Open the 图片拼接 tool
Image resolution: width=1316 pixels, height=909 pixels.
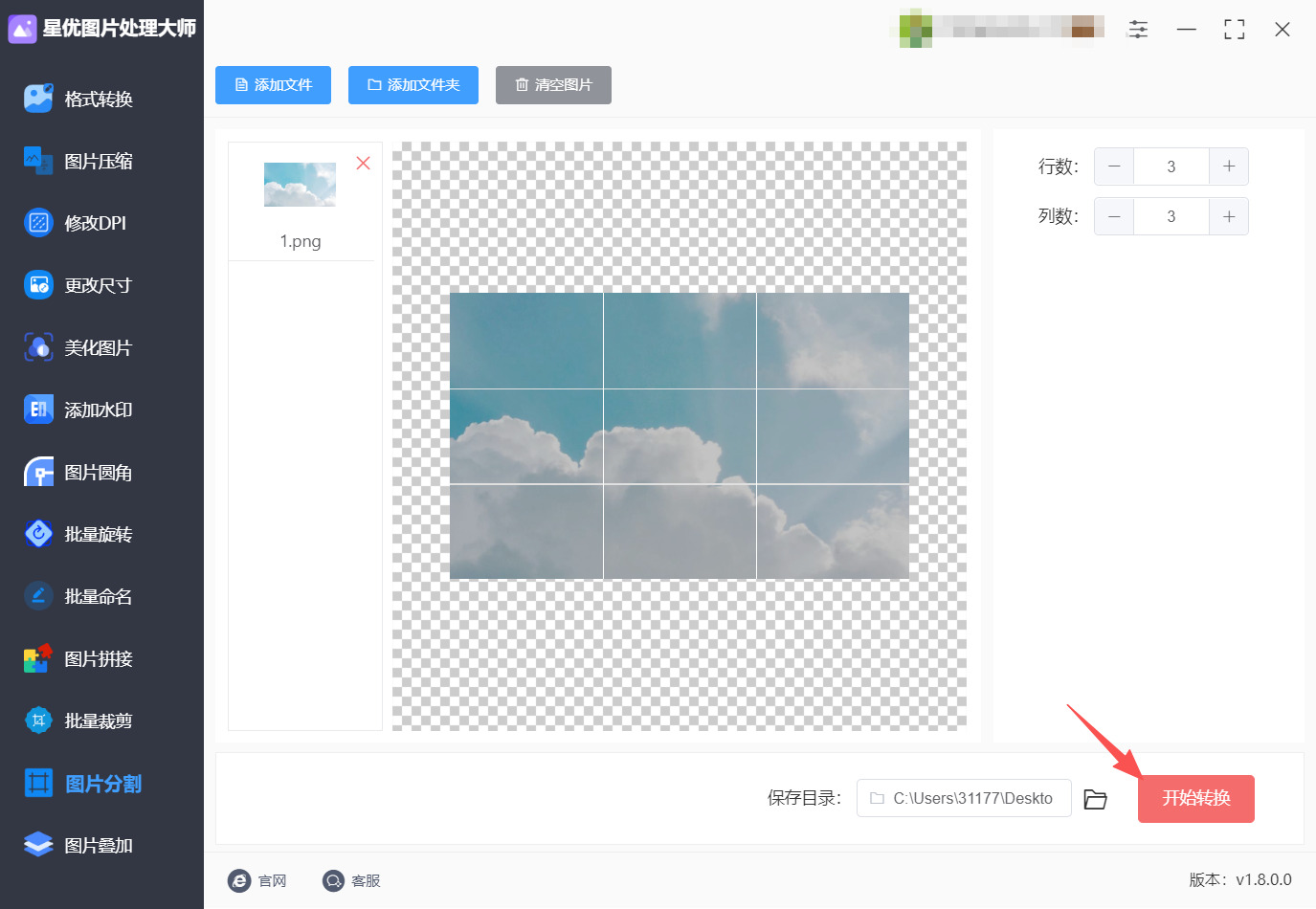[78, 658]
